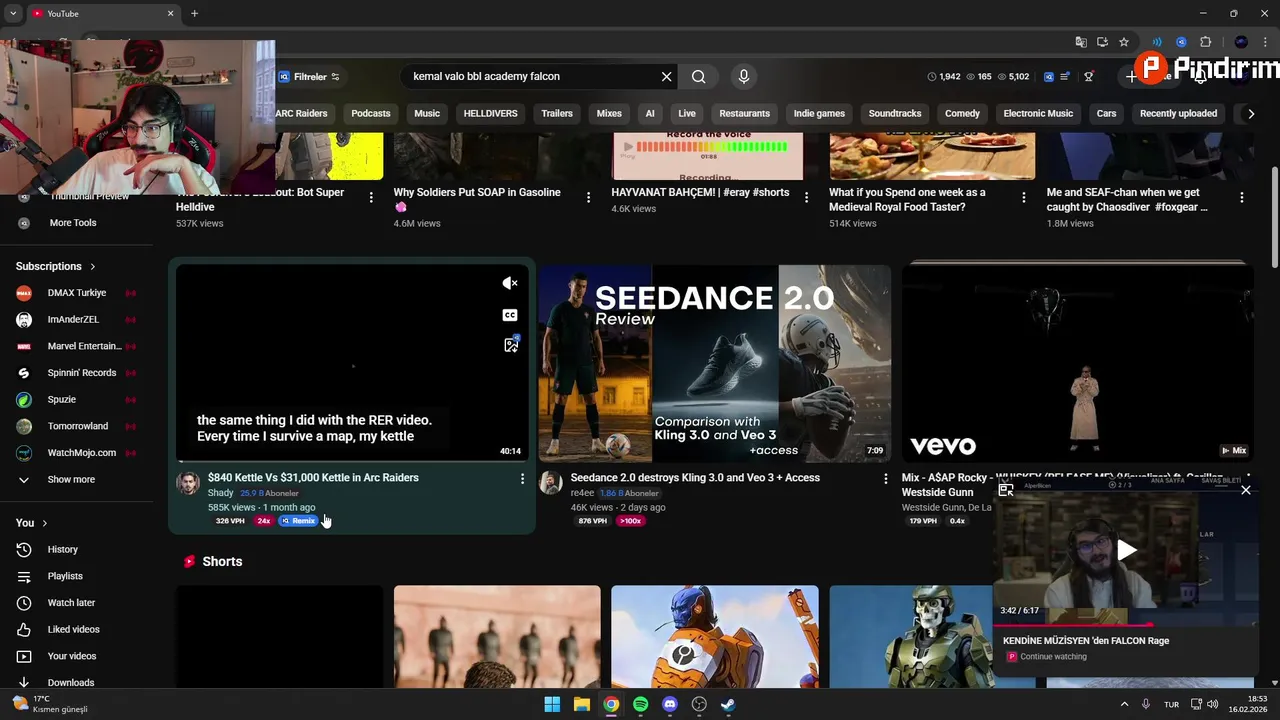Open Chrome three-dot menu
The image size is (1280, 720).
[x=1265, y=42]
